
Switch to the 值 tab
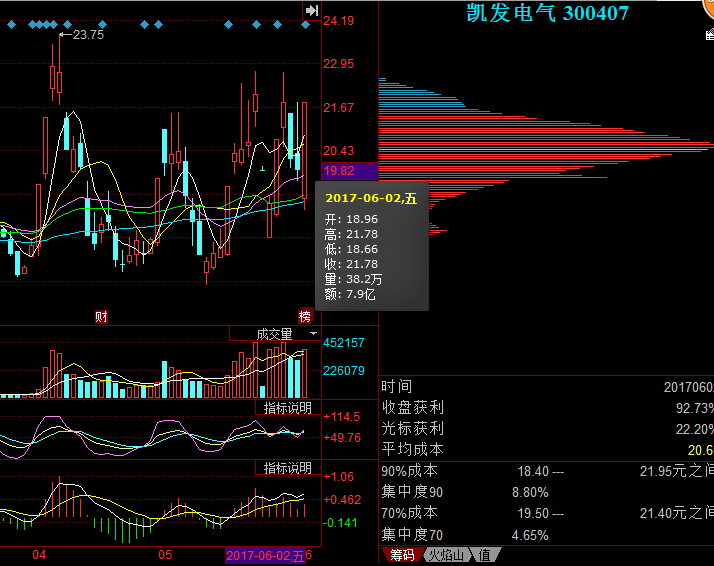[485, 555]
